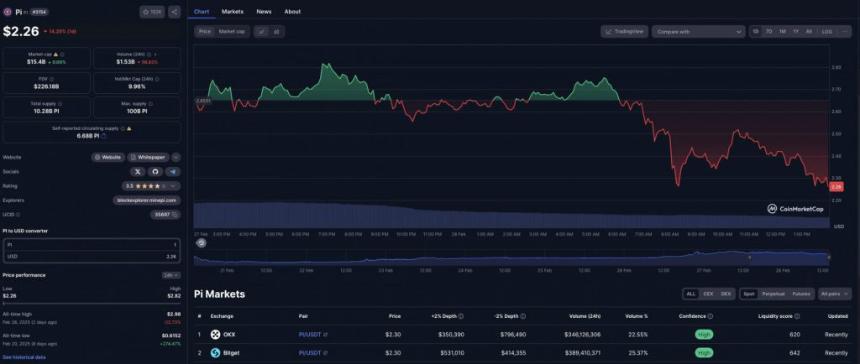This screenshot has height=364, width=860.
Task: Click the info icon next to Market cap
Action: point(62,55)
